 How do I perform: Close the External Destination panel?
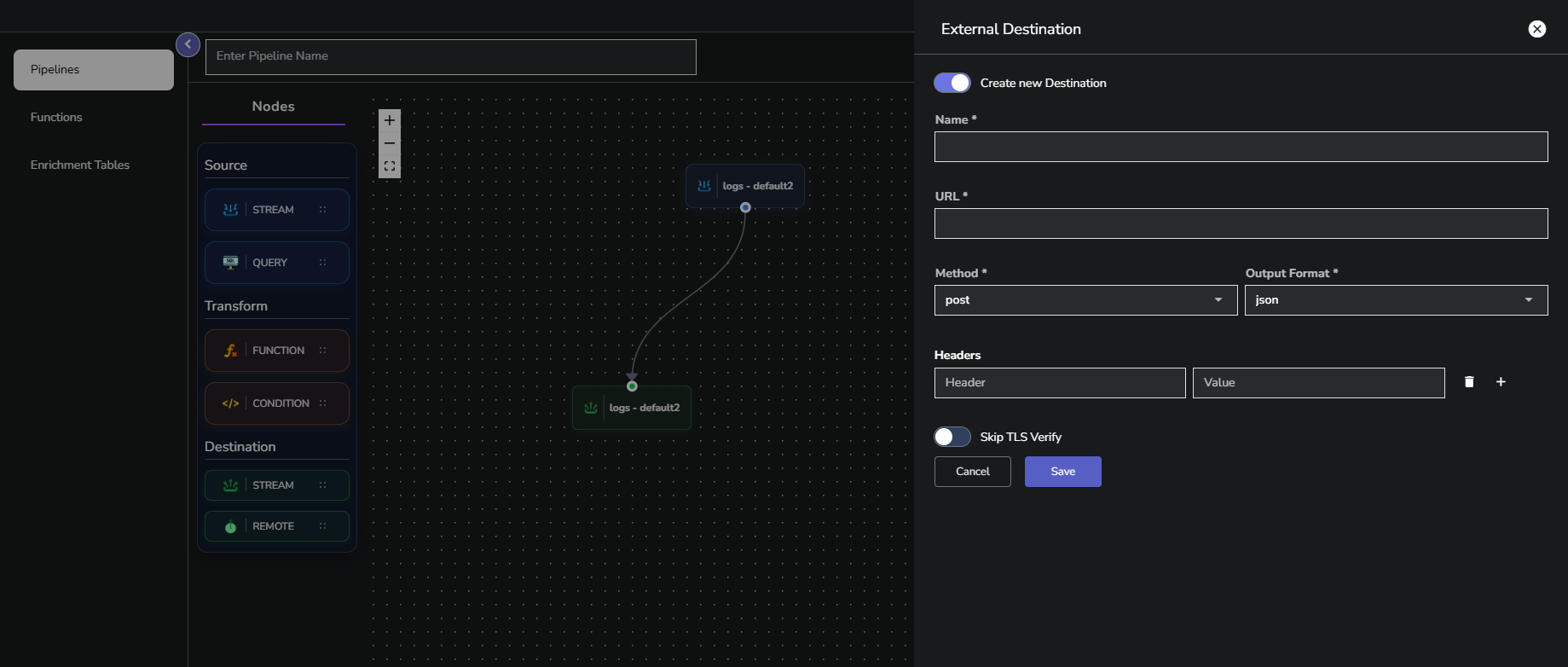pyautogui.click(x=1536, y=29)
